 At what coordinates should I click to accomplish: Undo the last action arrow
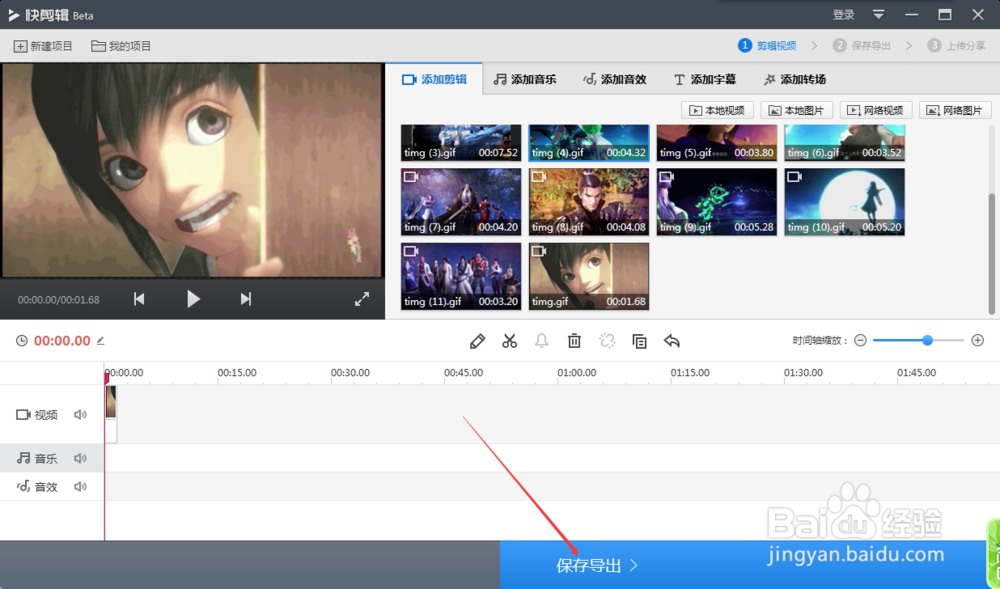[672, 341]
